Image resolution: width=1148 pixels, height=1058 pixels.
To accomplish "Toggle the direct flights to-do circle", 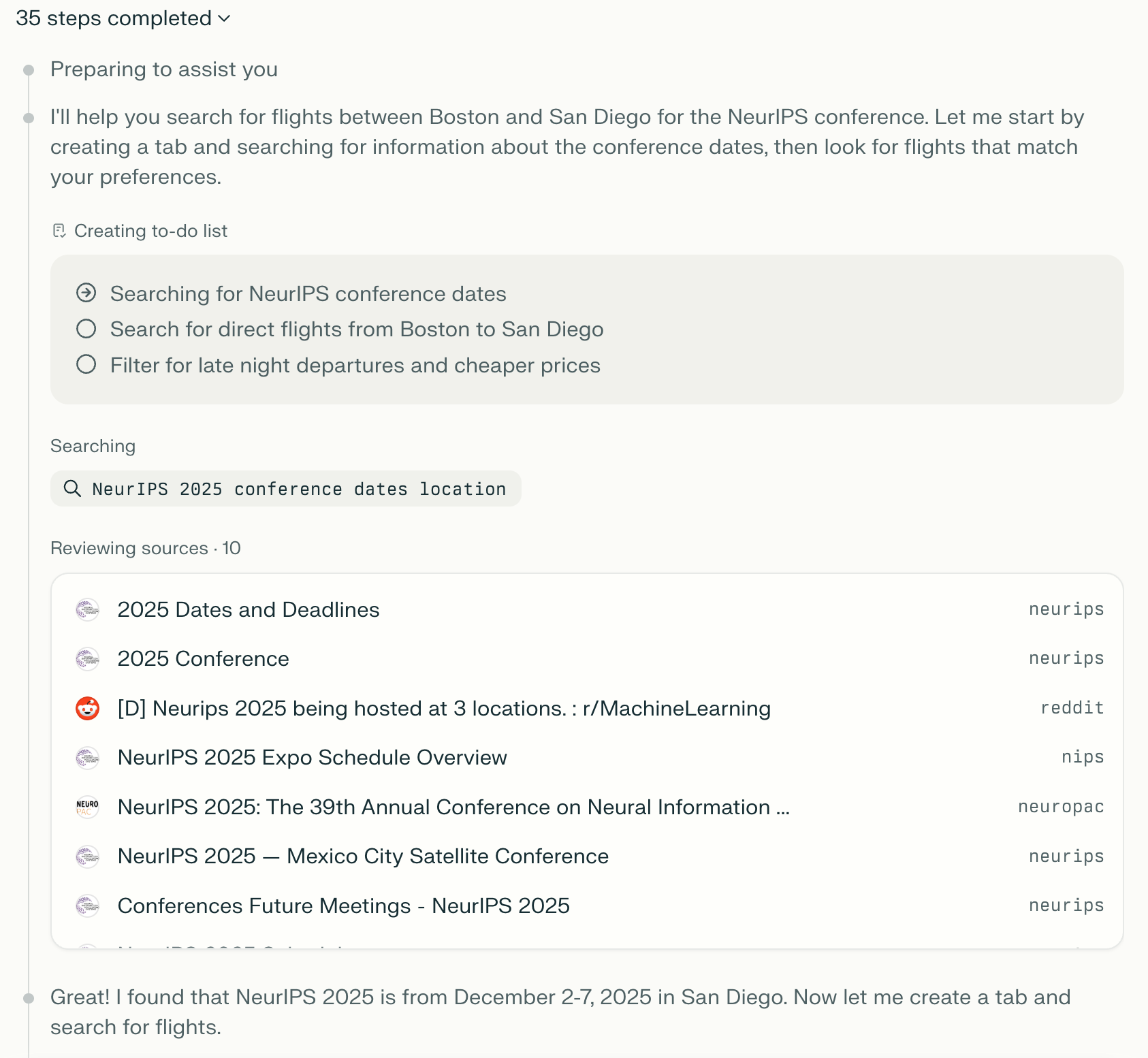I will pos(86,330).
